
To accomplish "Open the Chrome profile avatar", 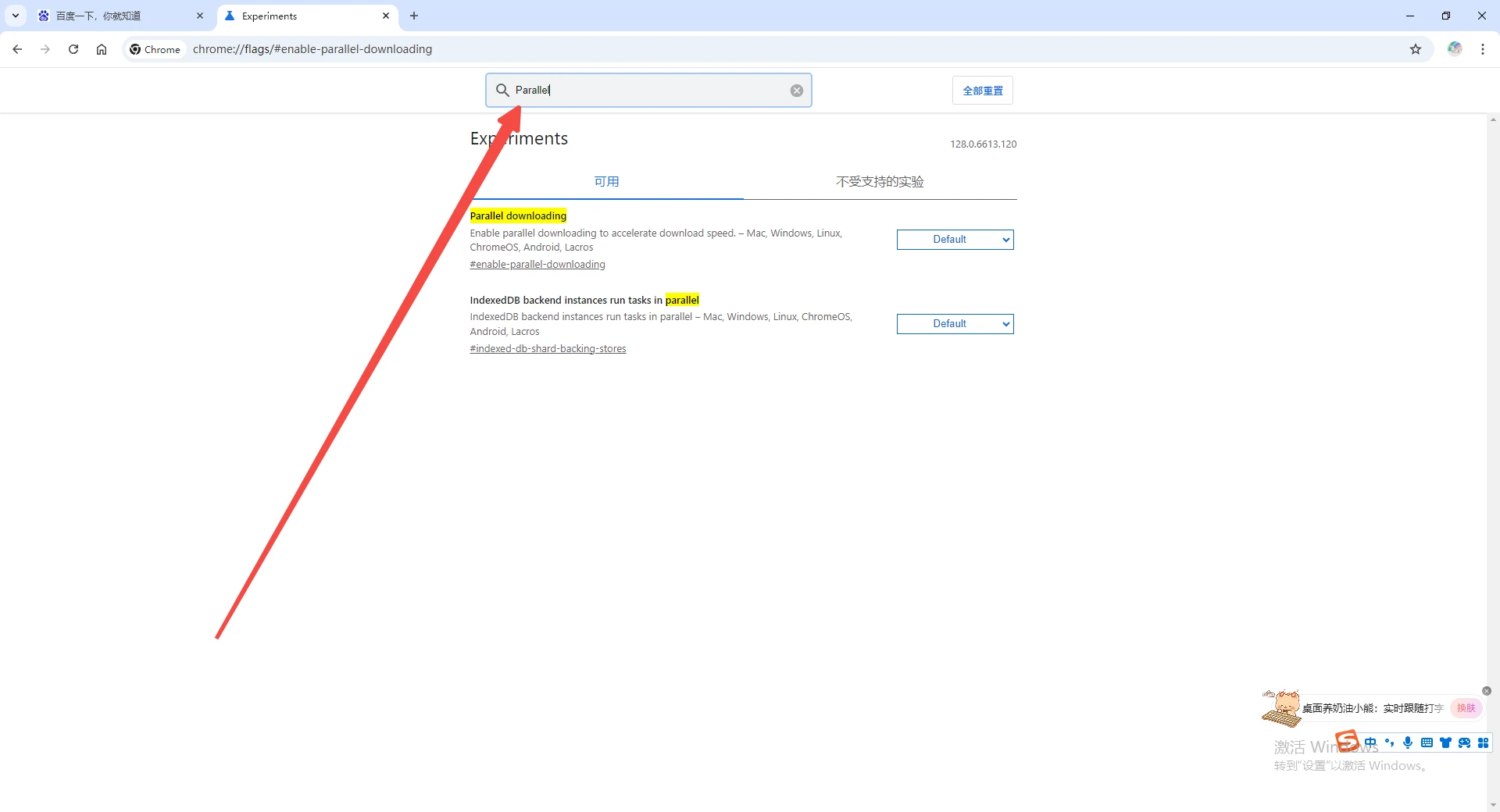I will (1454, 49).
